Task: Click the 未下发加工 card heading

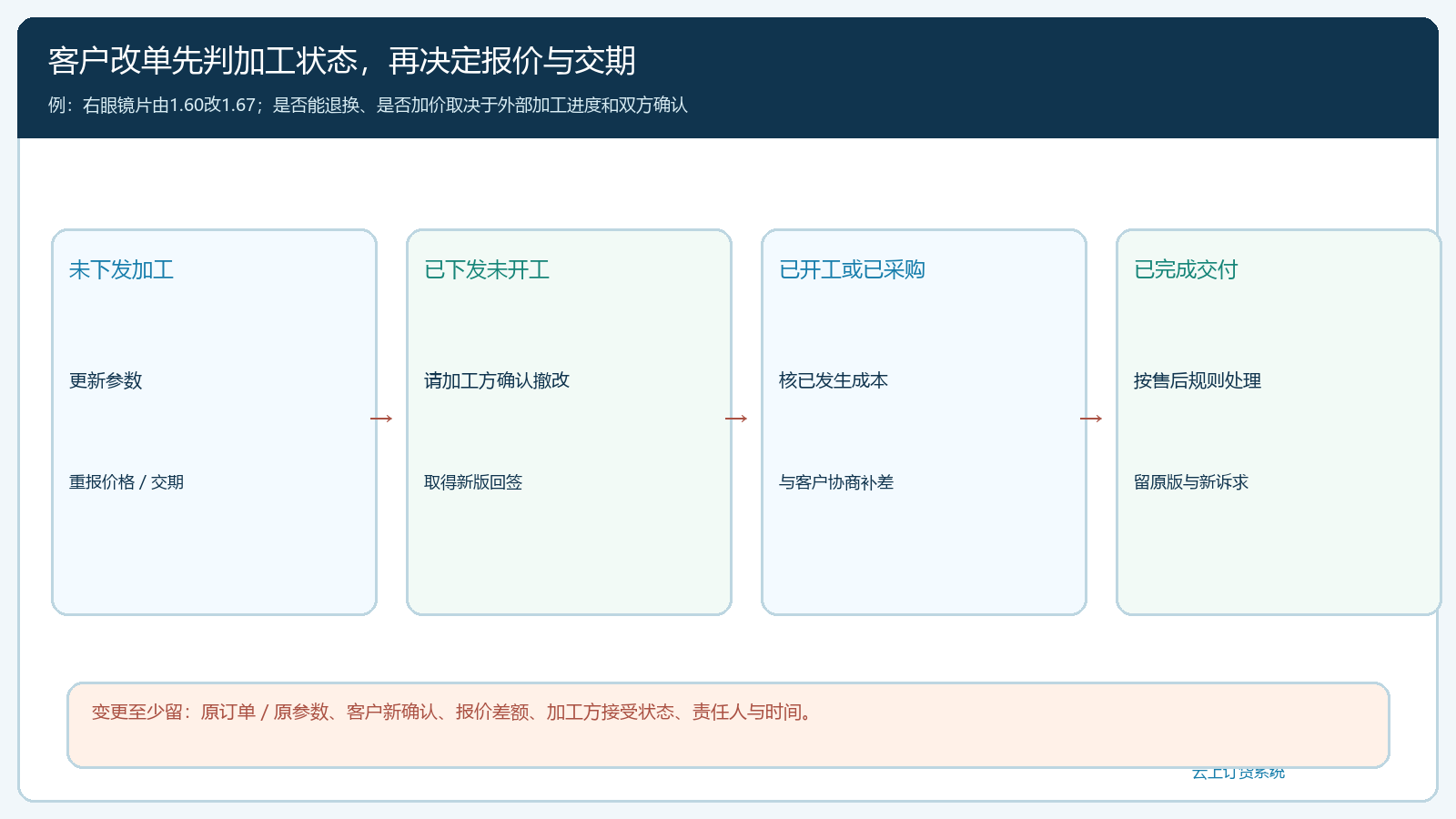Action: (122, 270)
